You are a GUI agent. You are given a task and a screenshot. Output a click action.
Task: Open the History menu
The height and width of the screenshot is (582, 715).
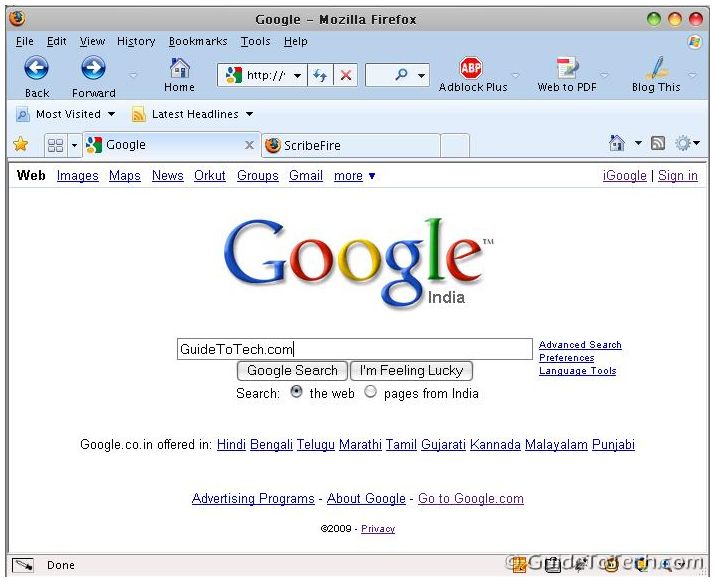[136, 42]
